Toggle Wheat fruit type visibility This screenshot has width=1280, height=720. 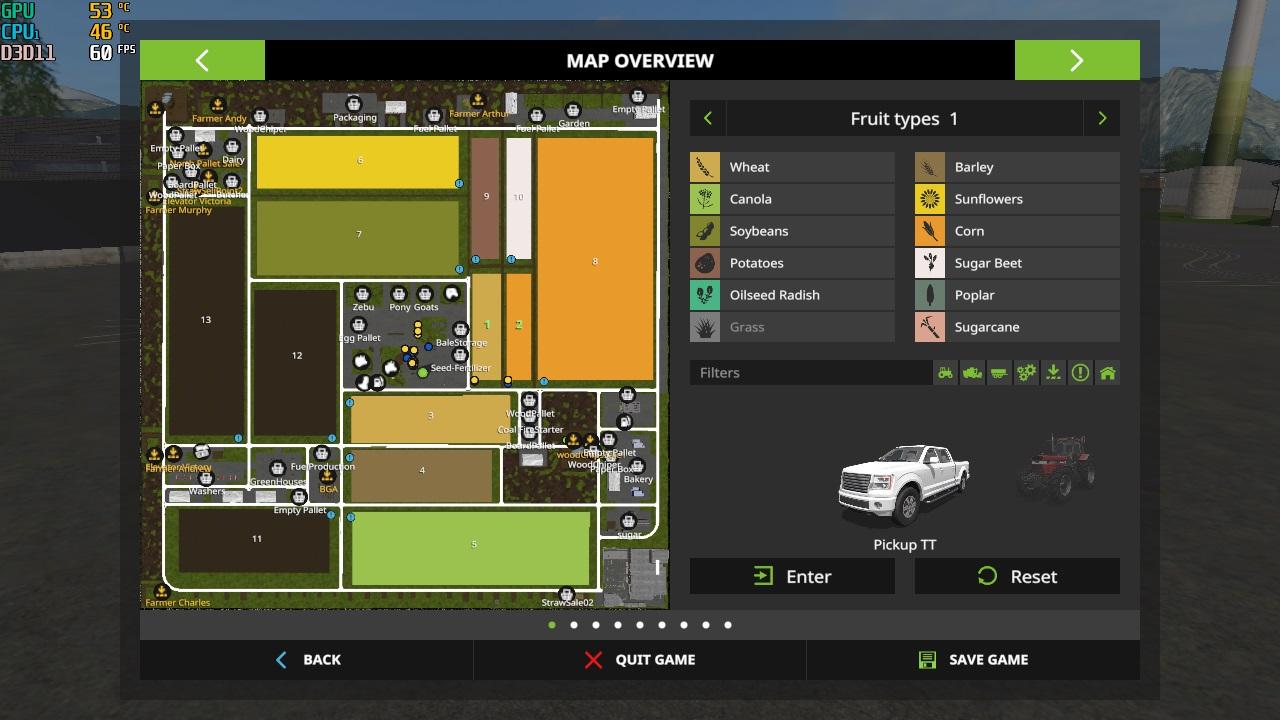tap(792, 167)
